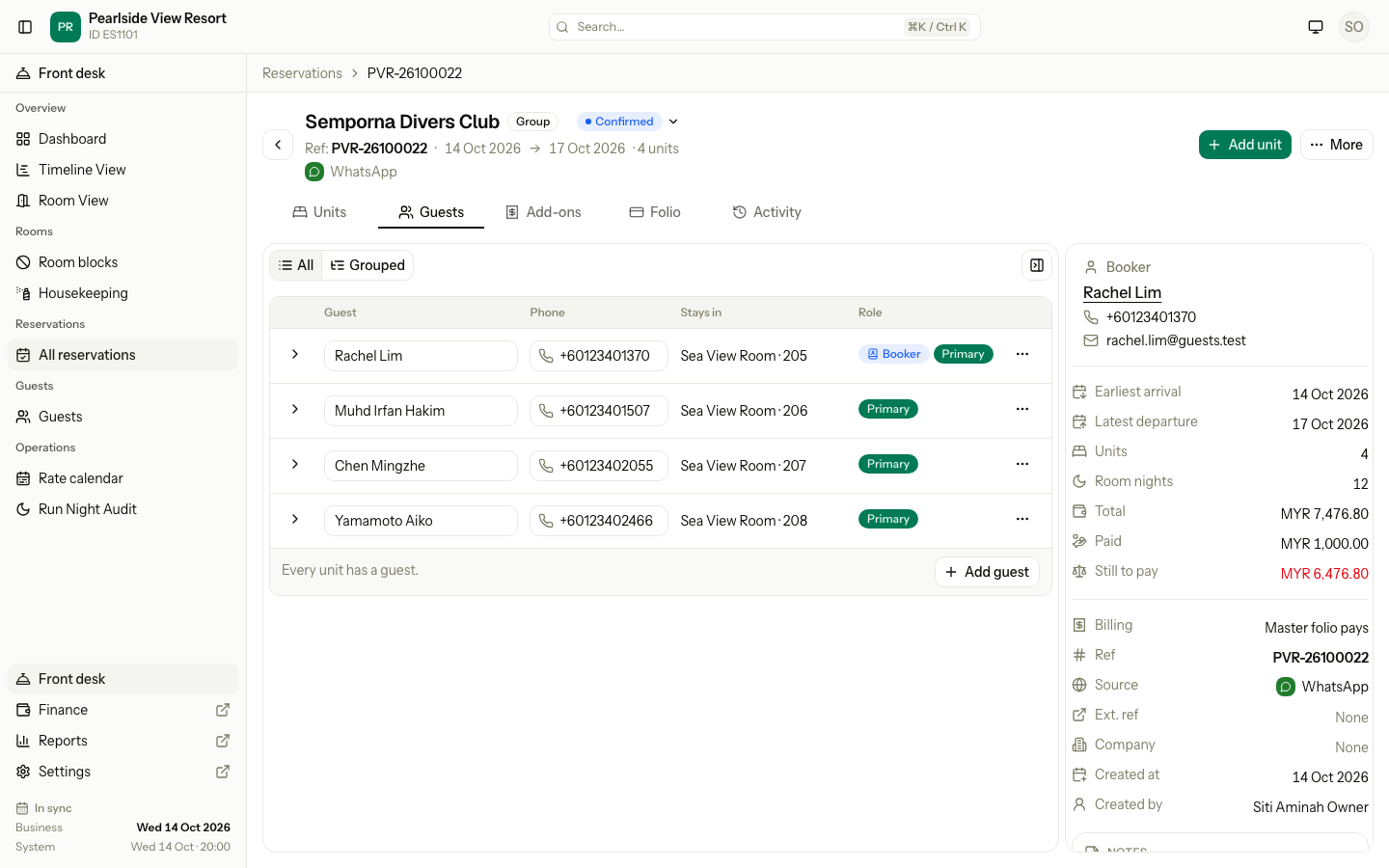This screenshot has width=1389, height=868.
Task: Click the Add unit button
Action: [1245, 145]
